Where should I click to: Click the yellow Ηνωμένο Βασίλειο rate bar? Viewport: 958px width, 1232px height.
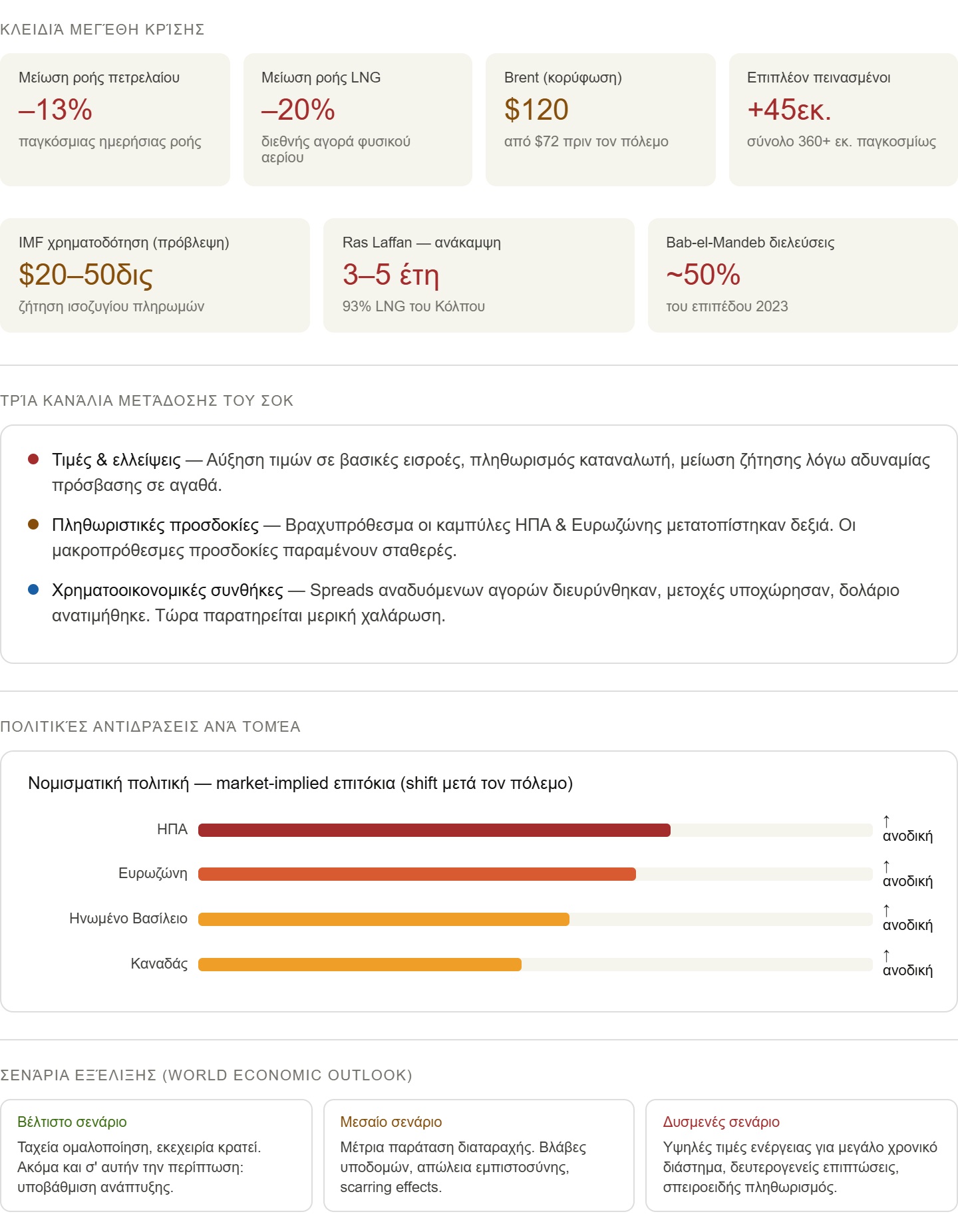pyautogui.click(x=383, y=919)
